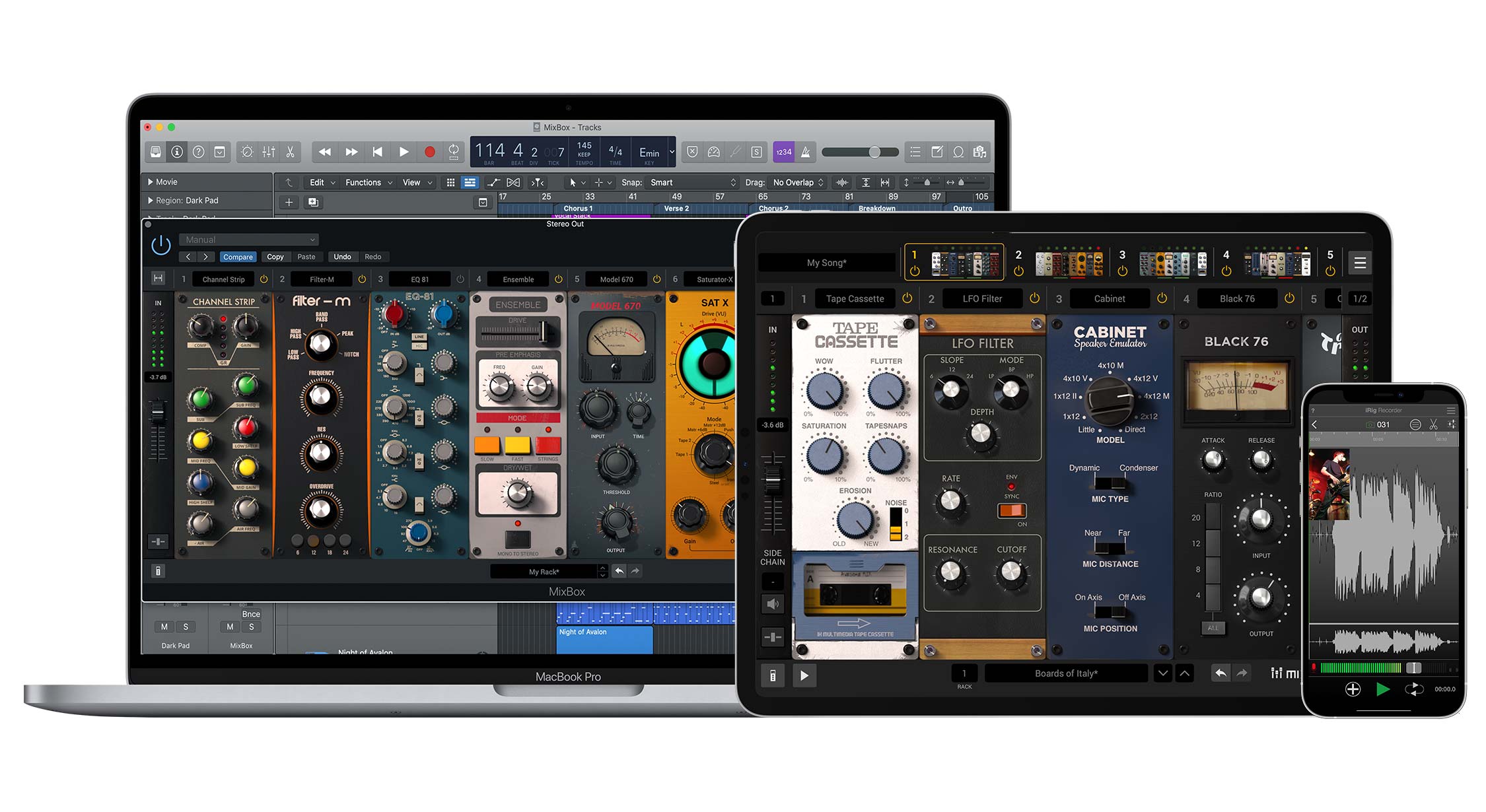Tap the undo arrow below the iPad rack
The height and width of the screenshot is (812, 1486).
point(1221,673)
